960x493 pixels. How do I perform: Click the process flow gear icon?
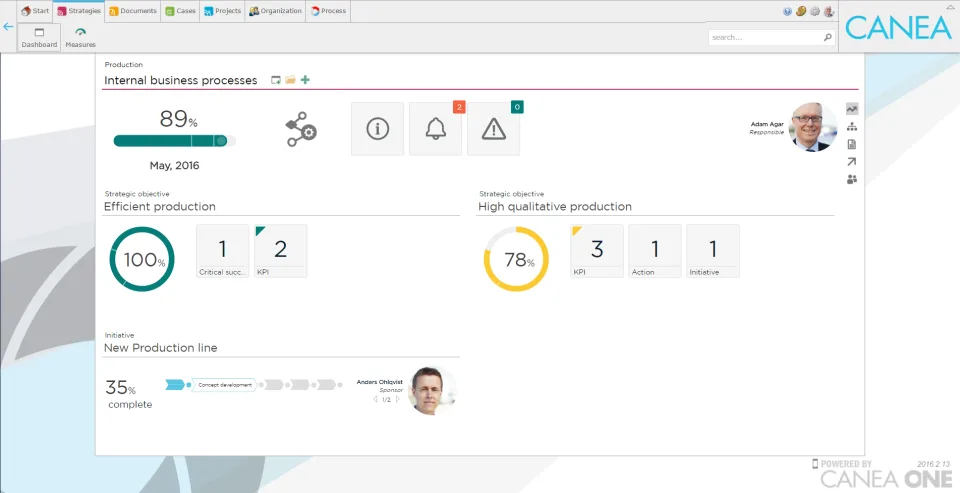pos(301,129)
